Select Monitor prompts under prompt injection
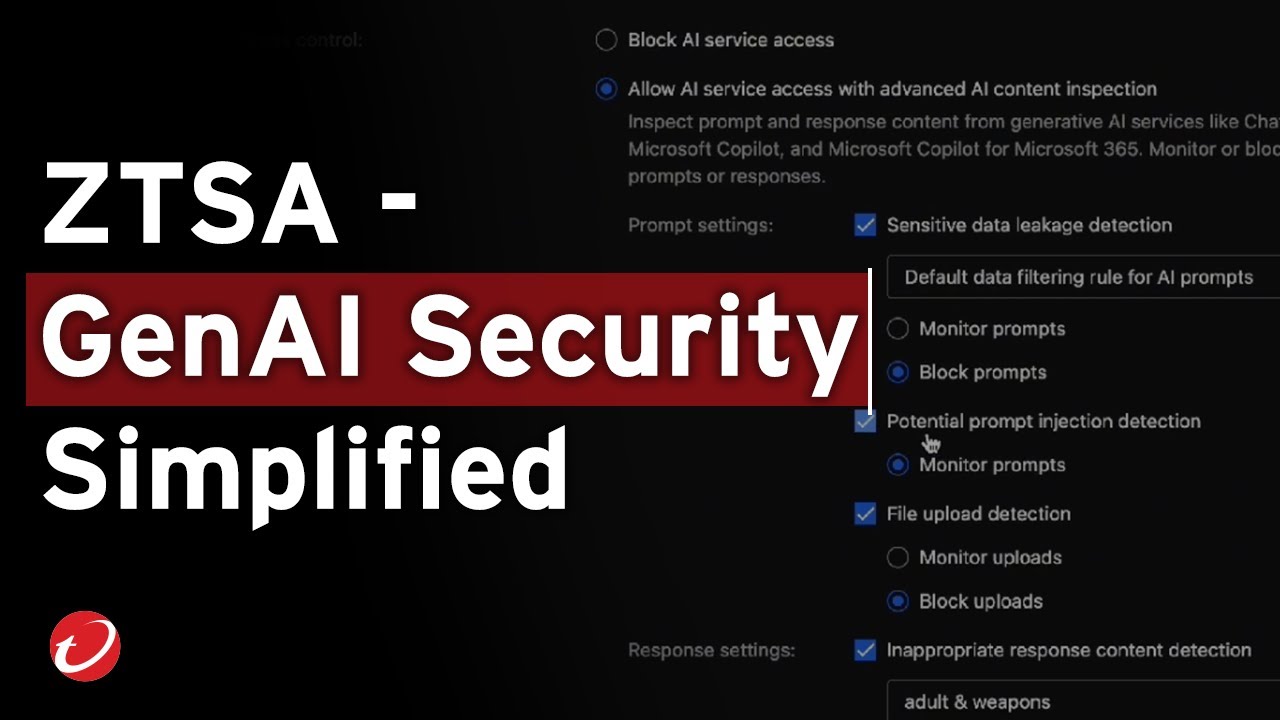The width and height of the screenshot is (1280, 720). coord(898,465)
